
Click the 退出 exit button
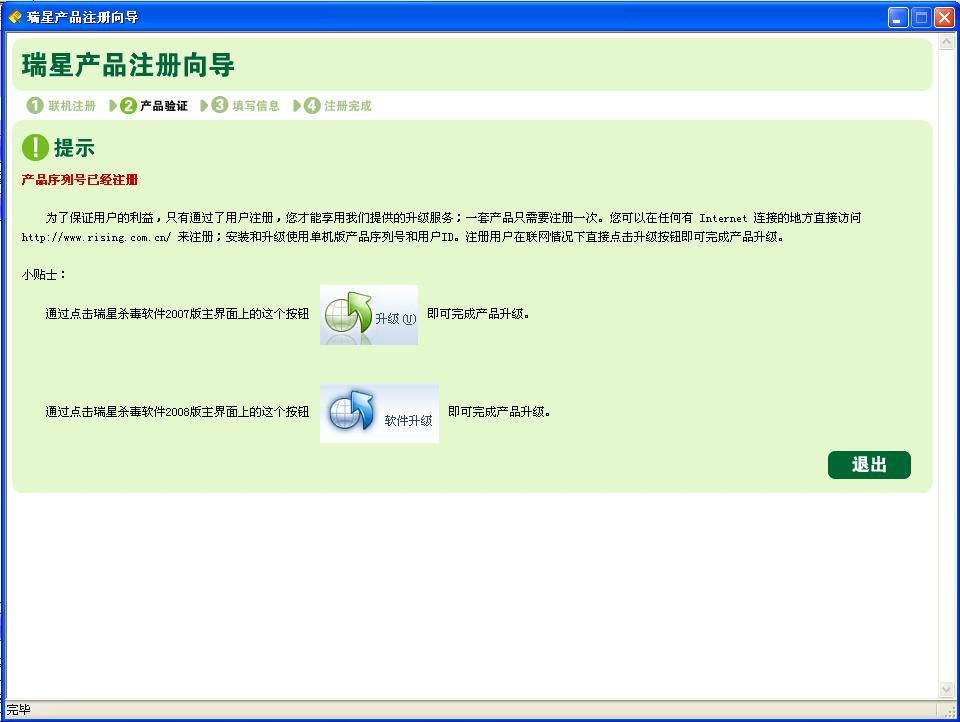tap(869, 465)
